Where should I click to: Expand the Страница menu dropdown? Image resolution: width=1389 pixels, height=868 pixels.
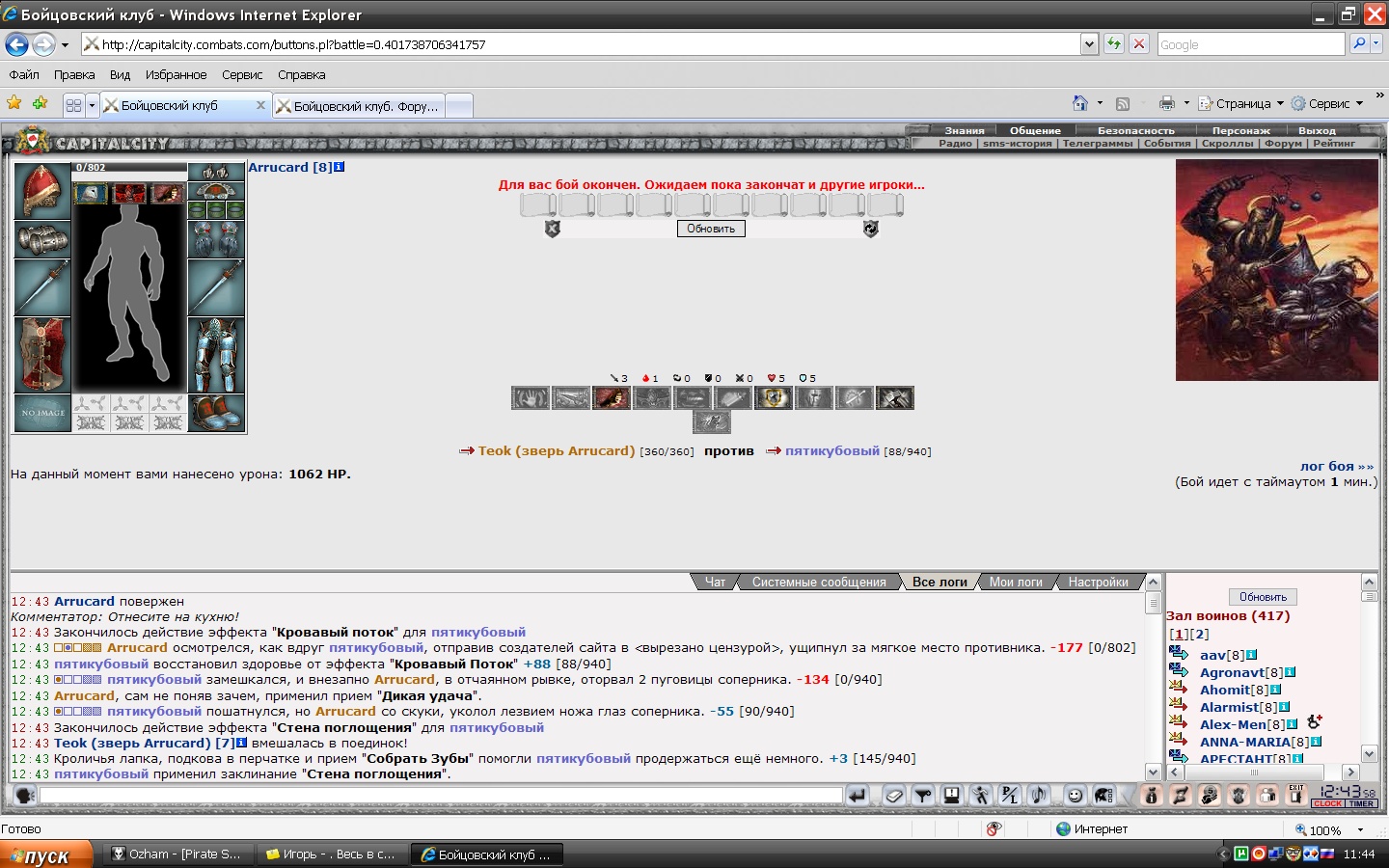[x=1280, y=103]
